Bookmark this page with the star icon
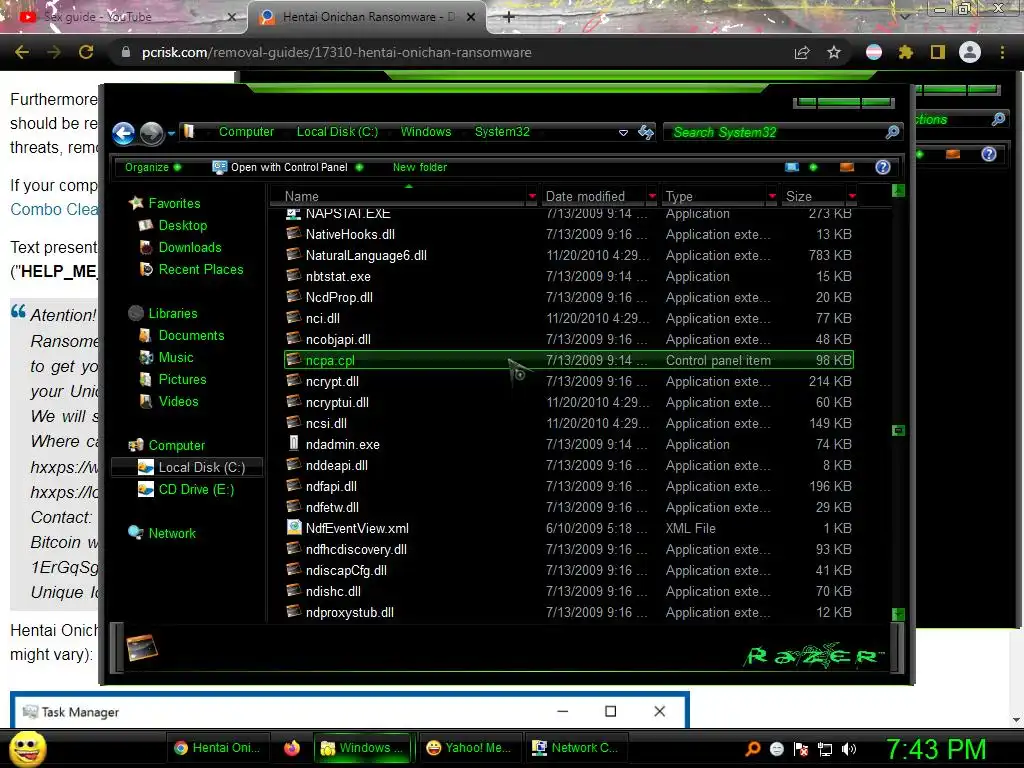The height and width of the screenshot is (768, 1024). 834,52
